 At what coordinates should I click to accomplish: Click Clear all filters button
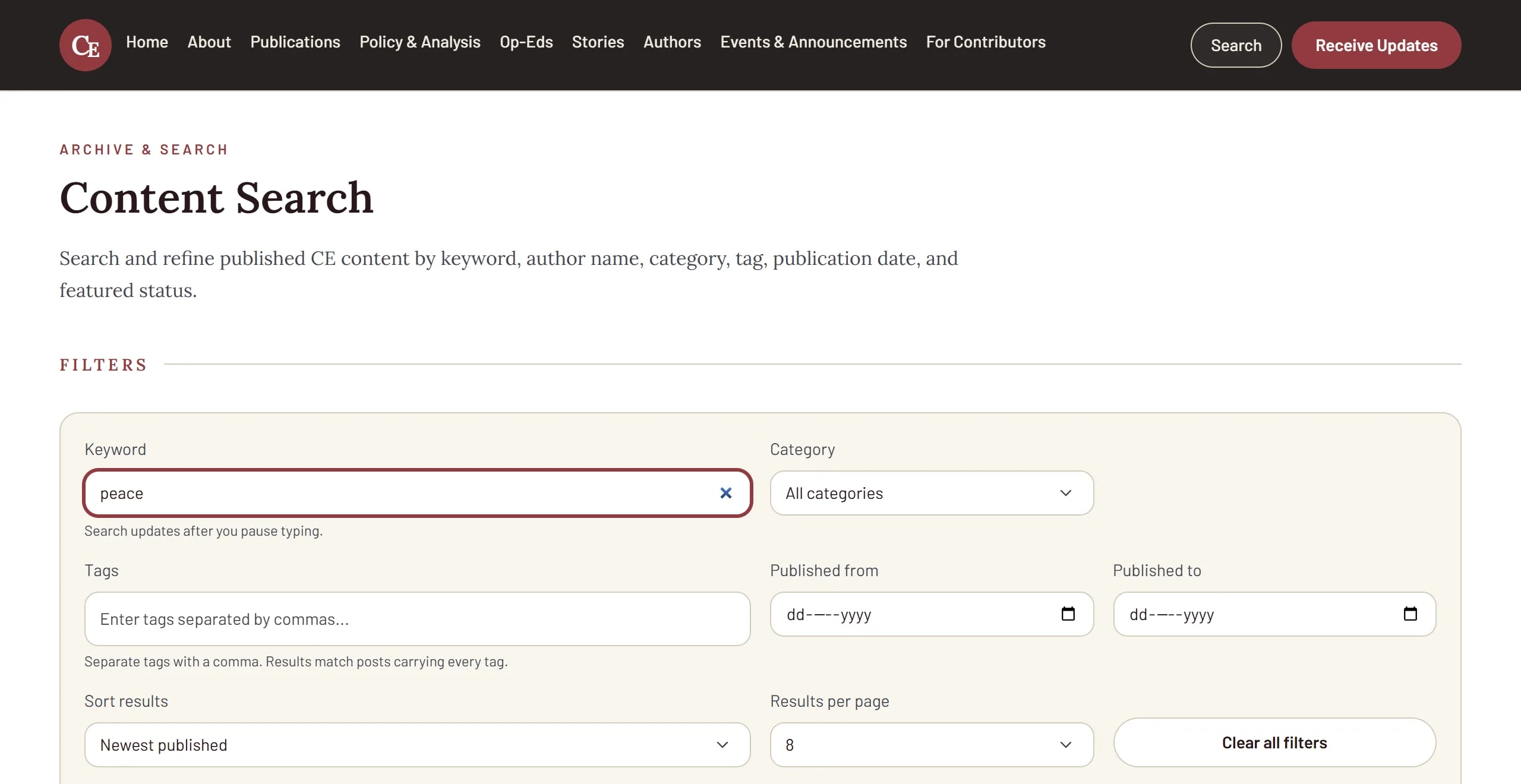[x=1274, y=742]
